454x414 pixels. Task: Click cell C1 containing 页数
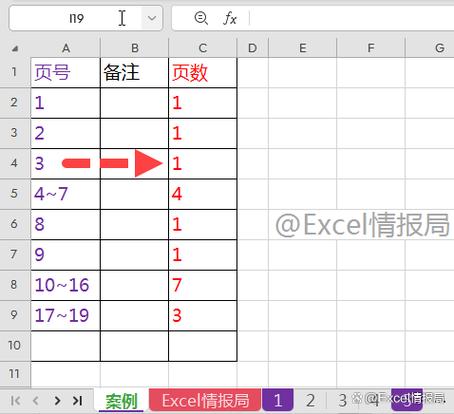click(203, 73)
